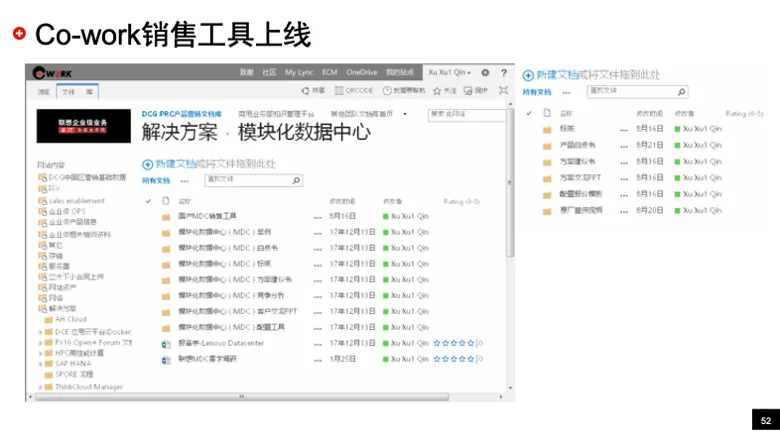780x439 pixels.
Task: Click 所有文档 view link in main list
Action: tap(156, 180)
